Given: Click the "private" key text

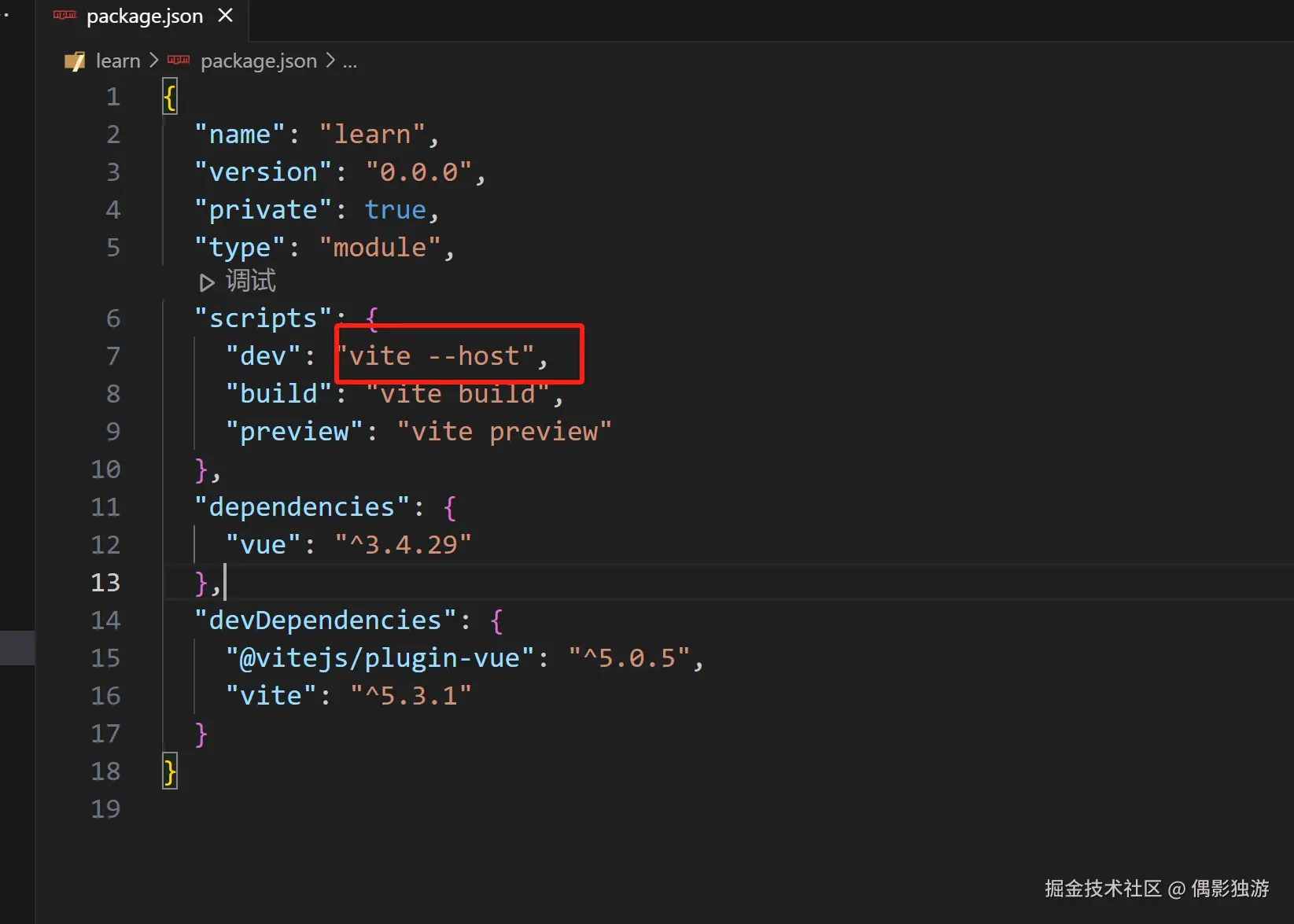Looking at the screenshot, I should pyautogui.click(x=263, y=210).
